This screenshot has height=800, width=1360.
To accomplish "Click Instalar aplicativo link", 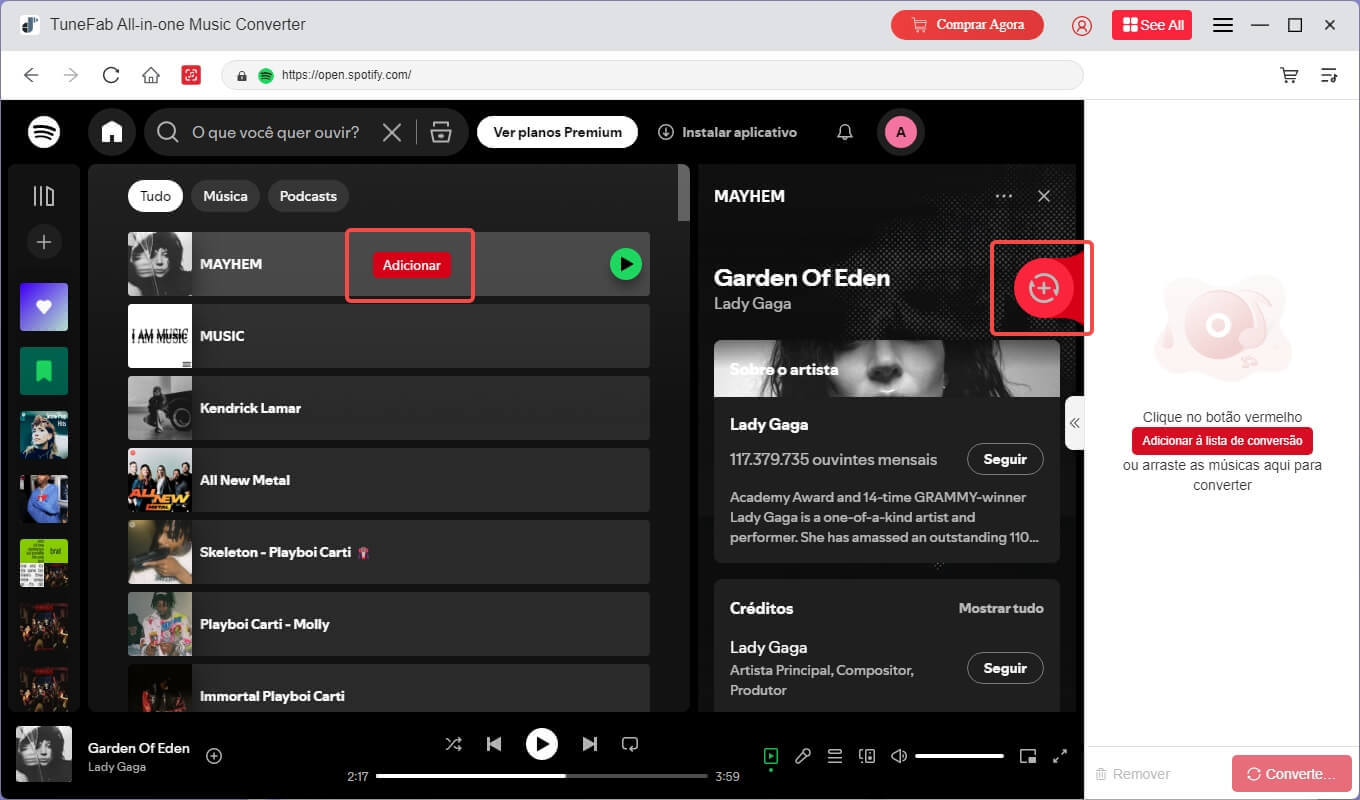I will (x=727, y=132).
